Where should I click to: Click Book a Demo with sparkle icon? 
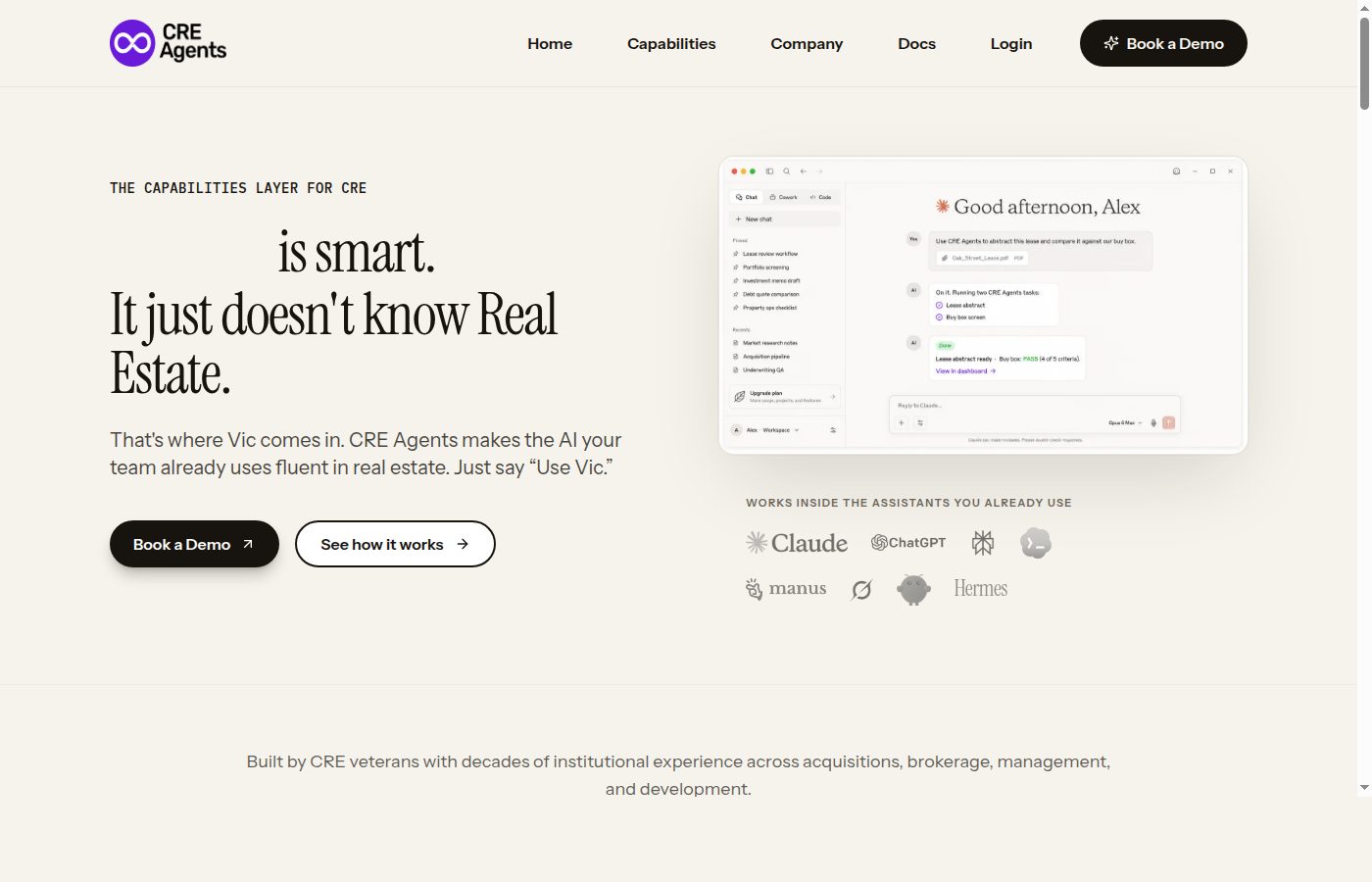pos(1163,43)
